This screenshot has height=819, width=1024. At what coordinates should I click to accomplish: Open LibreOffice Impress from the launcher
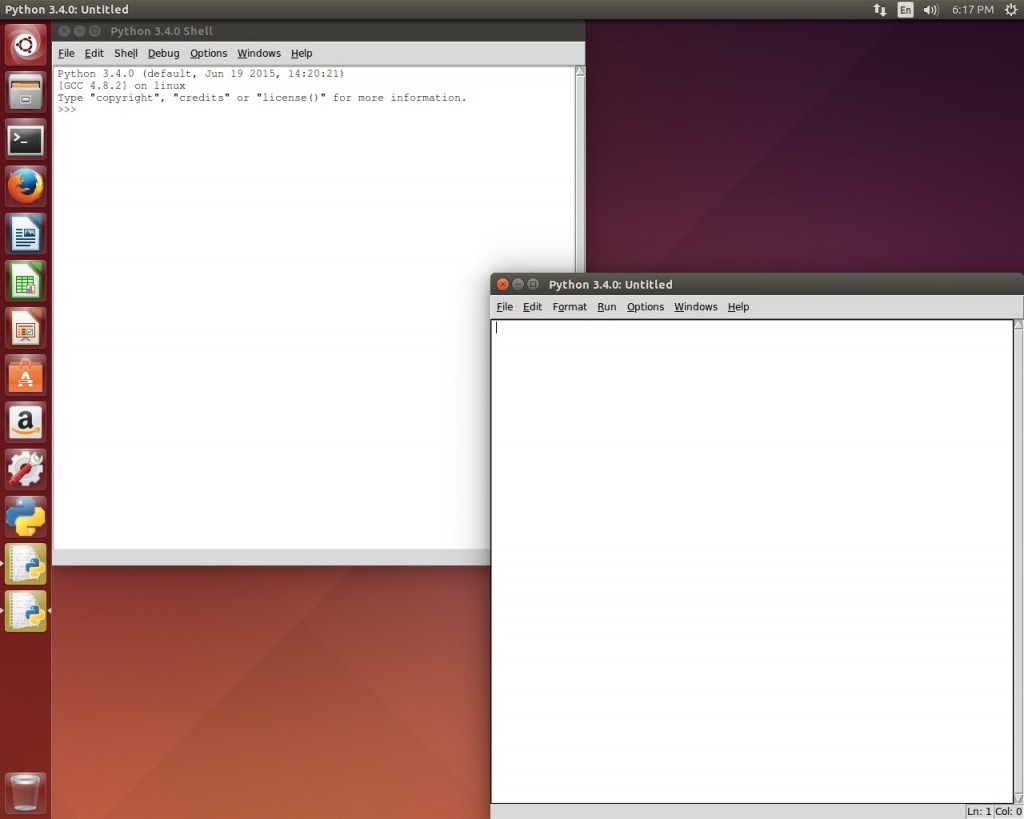pos(25,328)
